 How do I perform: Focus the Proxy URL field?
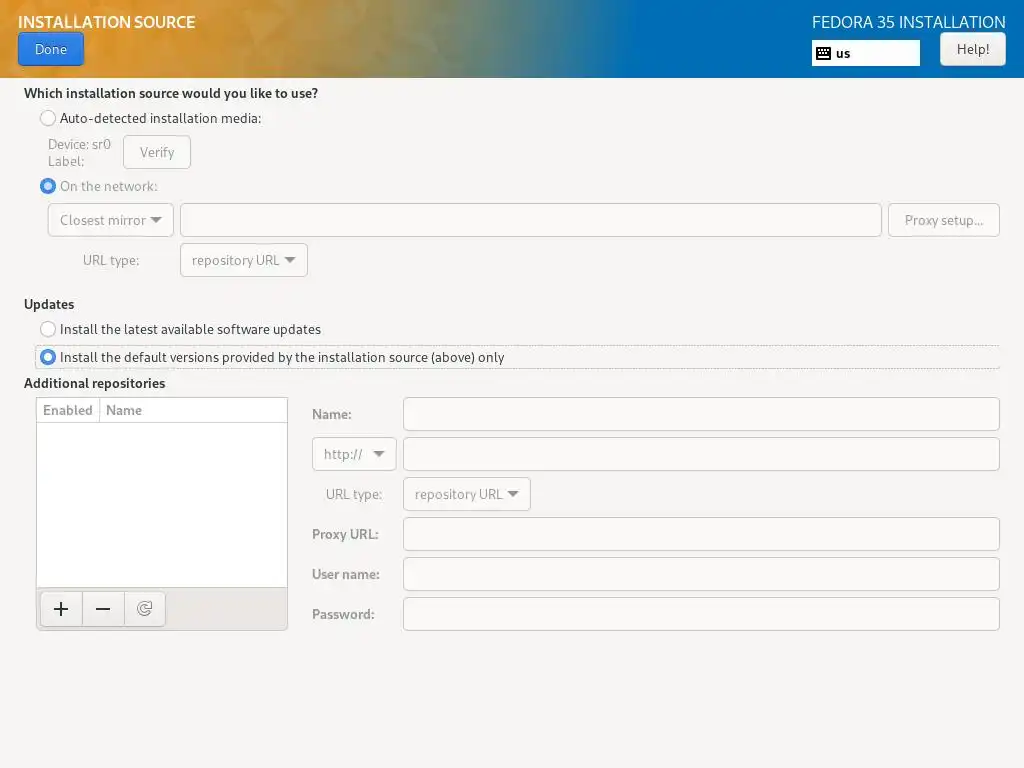click(x=701, y=534)
